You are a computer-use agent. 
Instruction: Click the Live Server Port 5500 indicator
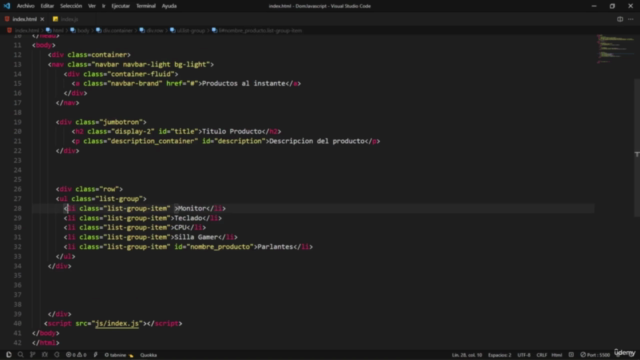595,355
